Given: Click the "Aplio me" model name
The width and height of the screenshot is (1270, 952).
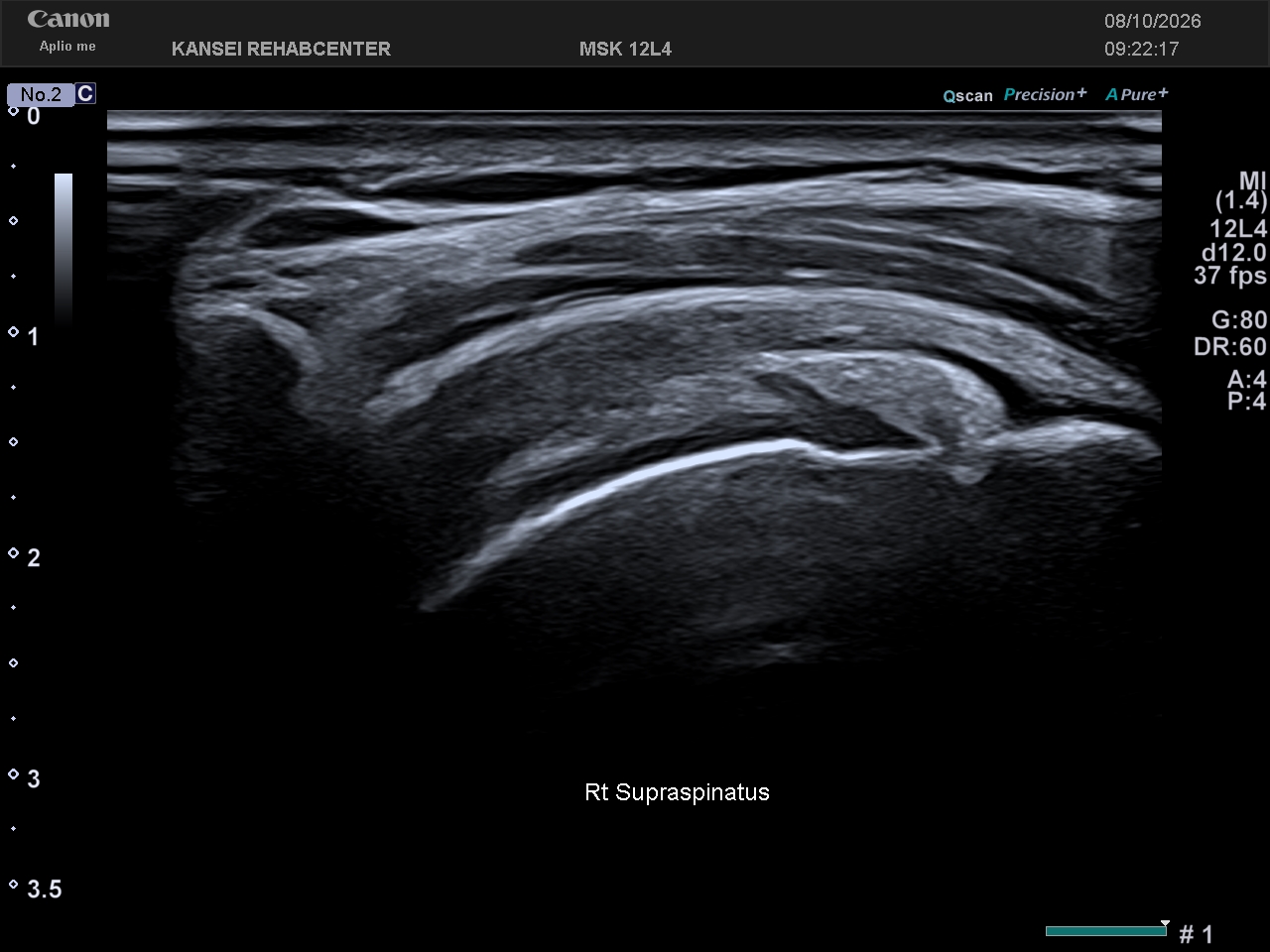Looking at the screenshot, I should (x=67, y=47).
